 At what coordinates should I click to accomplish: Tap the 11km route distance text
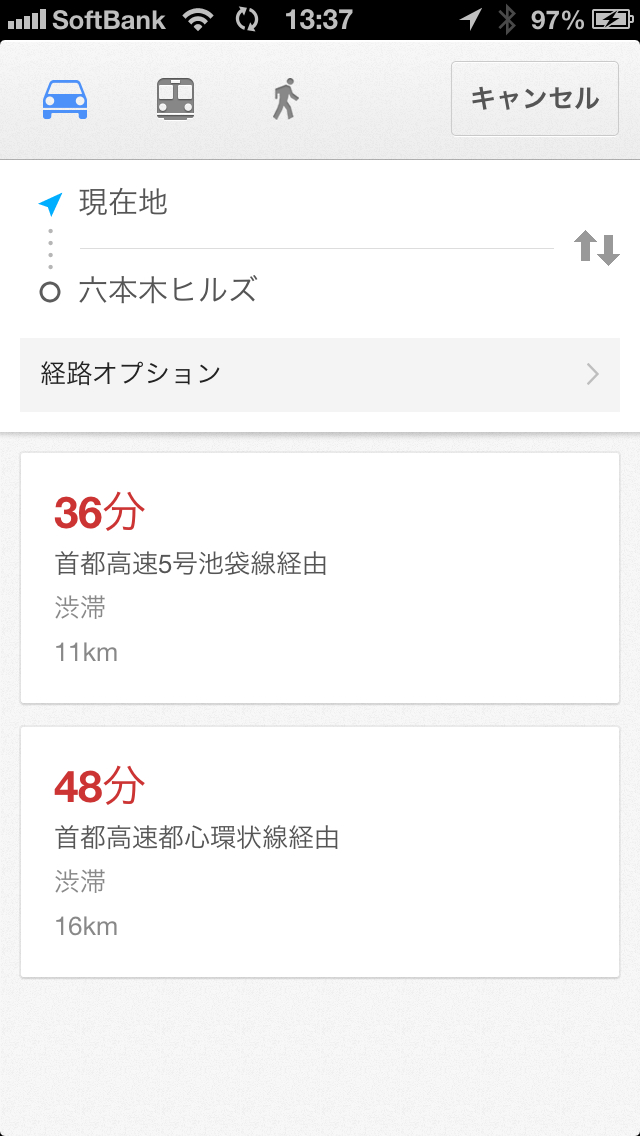pos(86,653)
